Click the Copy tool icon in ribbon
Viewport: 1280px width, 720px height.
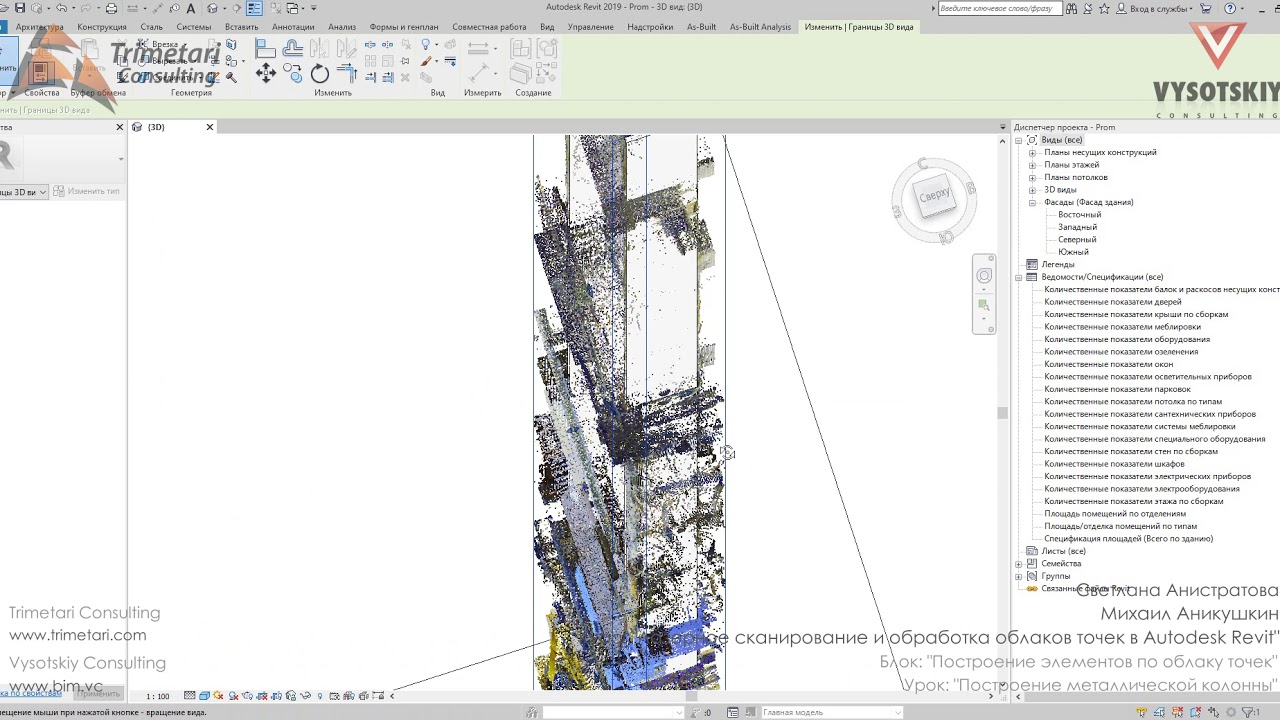[x=293, y=73]
